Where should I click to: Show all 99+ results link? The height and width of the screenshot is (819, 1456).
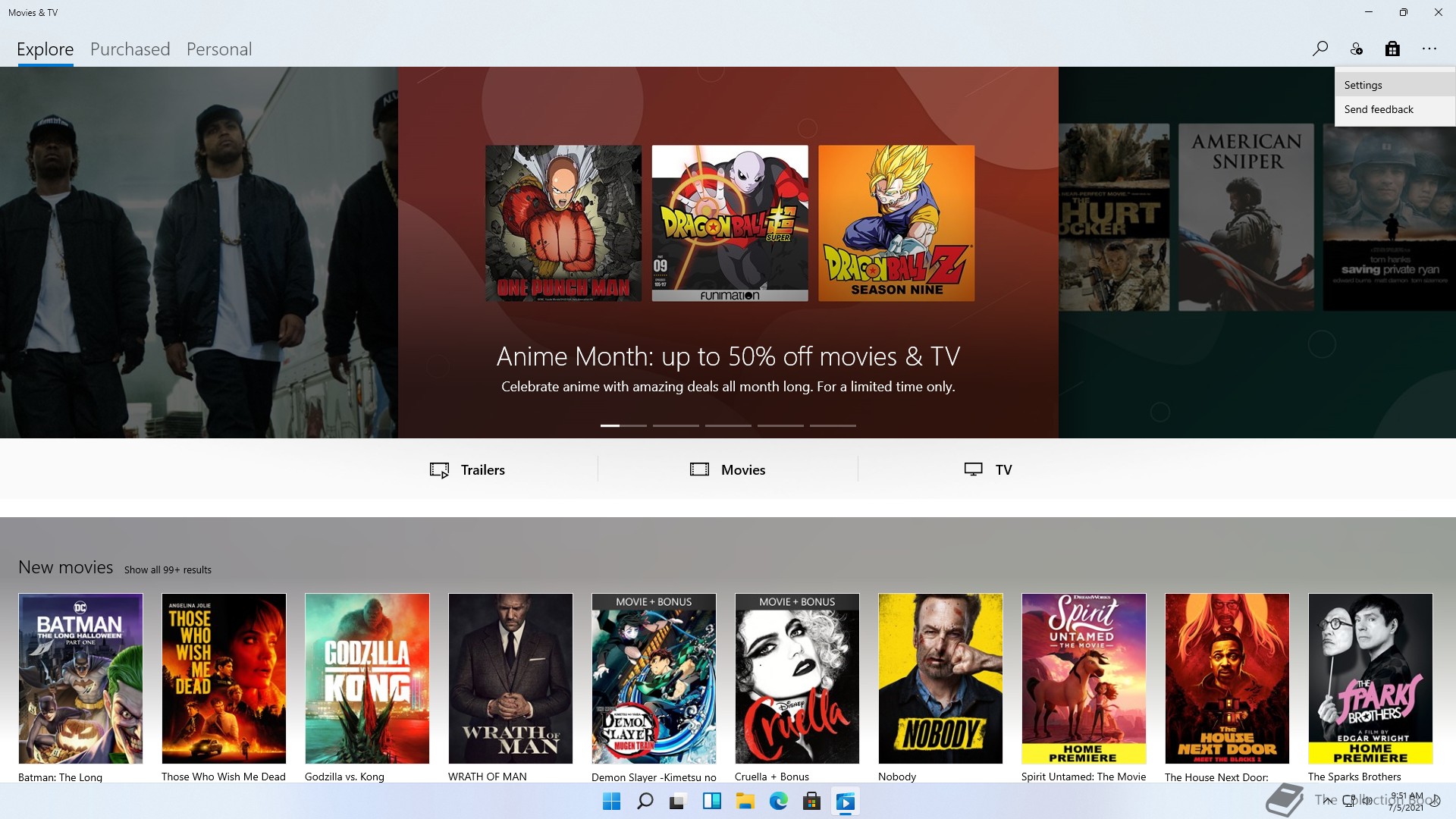pyautogui.click(x=168, y=570)
